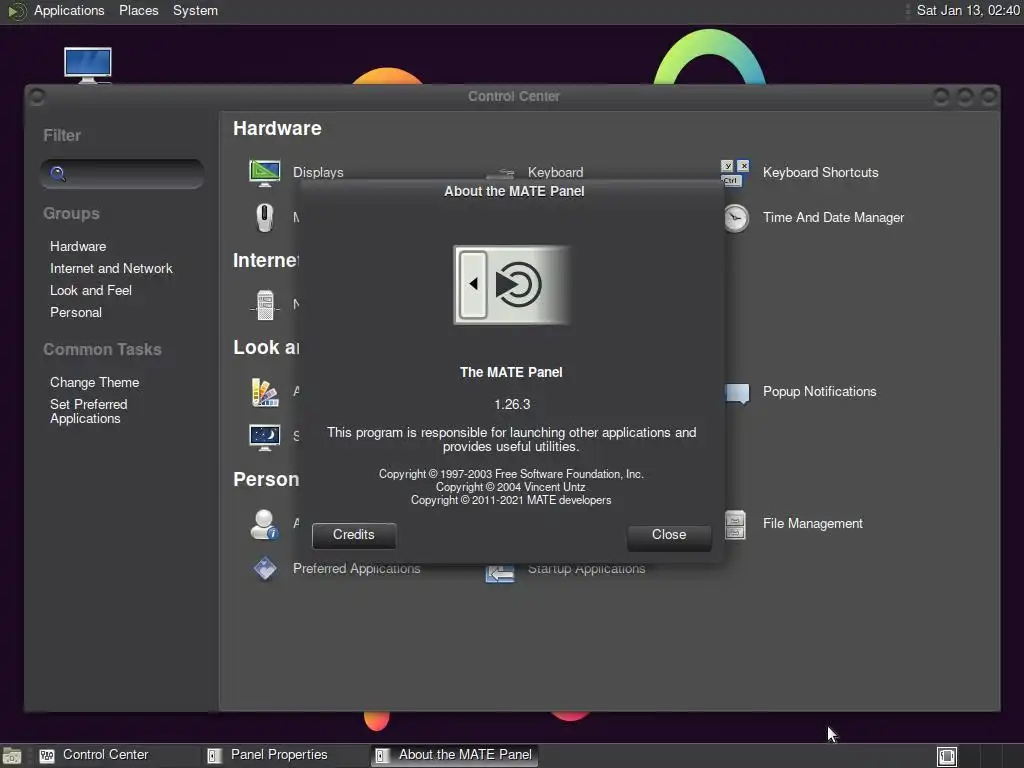Open the Applications menu
1024x768 pixels.
tap(69, 10)
